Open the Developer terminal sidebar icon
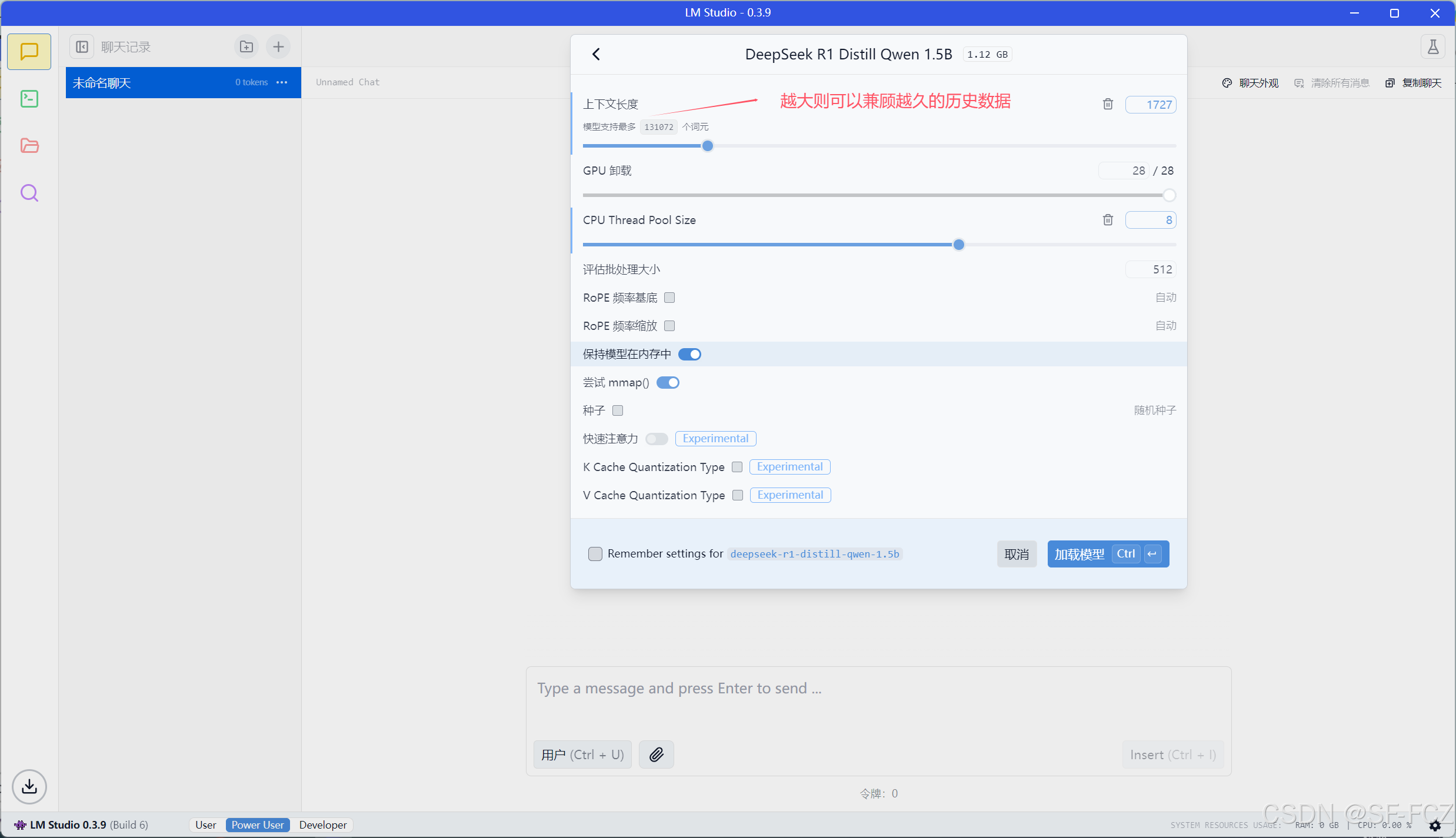Viewport: 1456px width, 838px height. pyautogui.click(x=29, y=99)
